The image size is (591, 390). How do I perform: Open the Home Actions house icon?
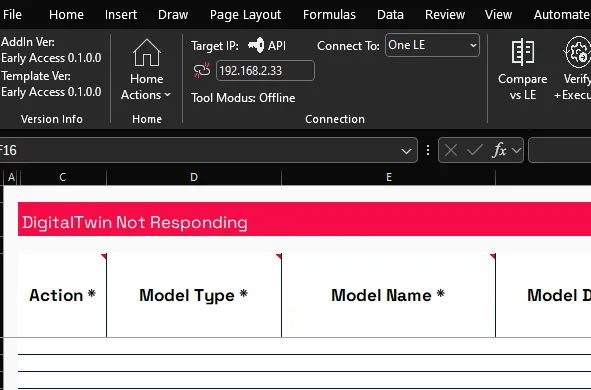coord(147,52)
